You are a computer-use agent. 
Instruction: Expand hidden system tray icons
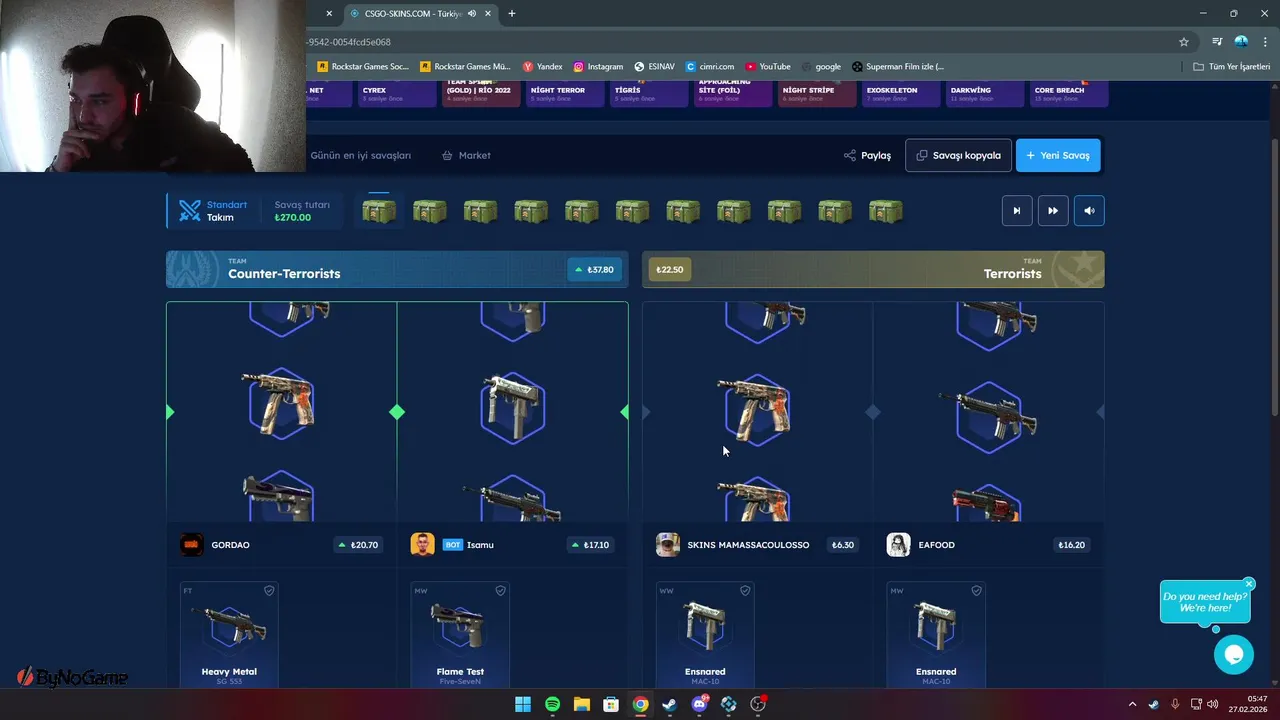click(1132, 704)
